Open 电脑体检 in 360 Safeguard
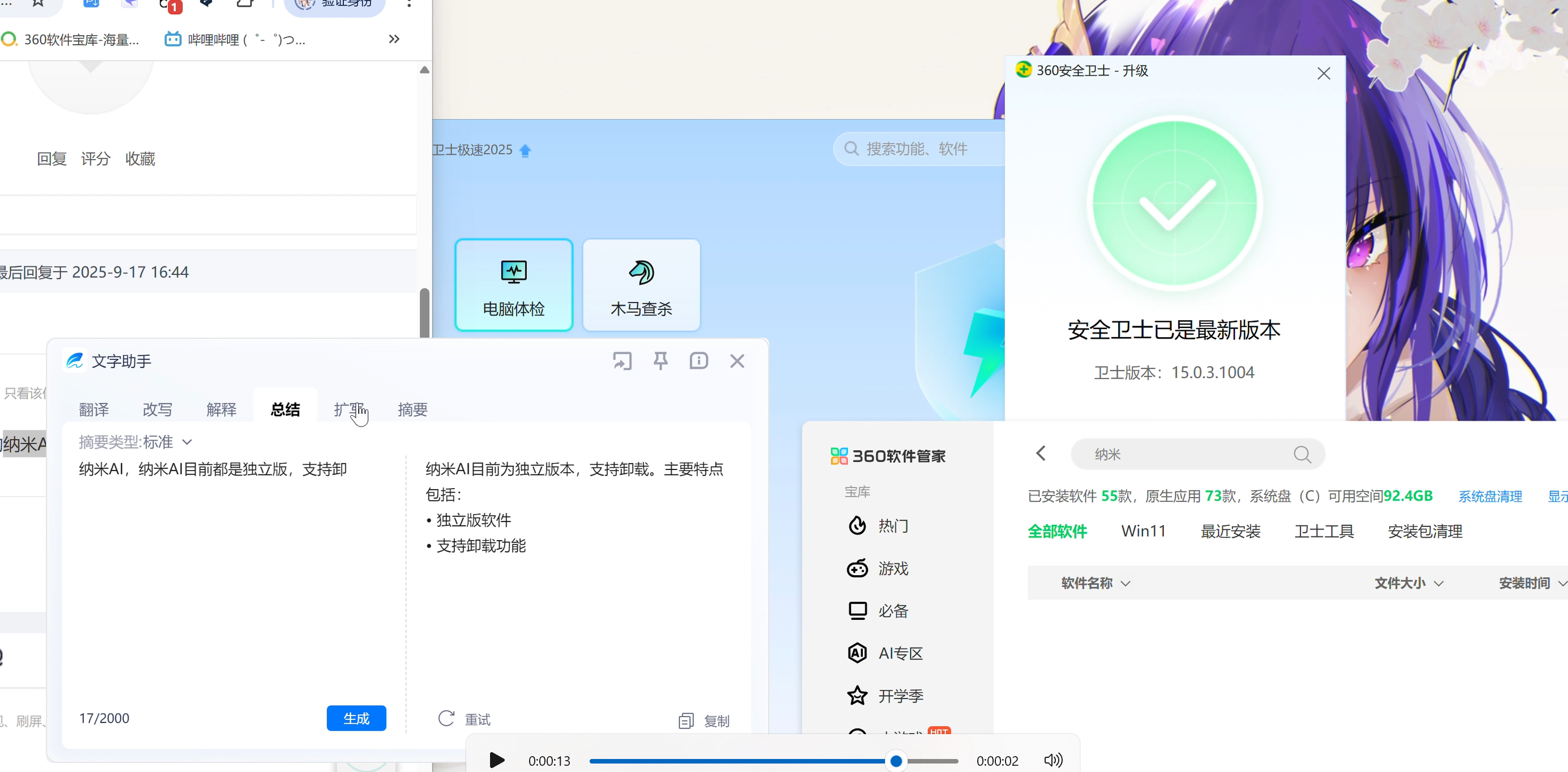Screen dimensions: 1568x772 pos(514,284)
